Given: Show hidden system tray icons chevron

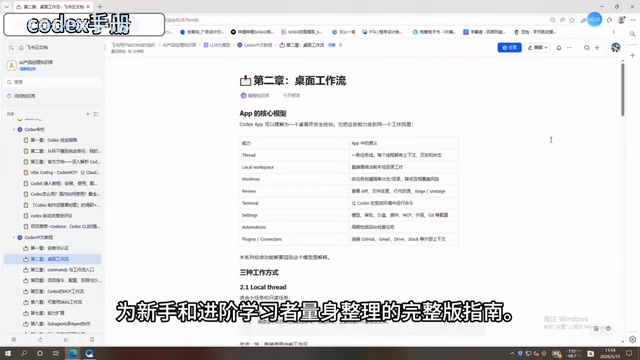Looking at the screenshot, I should pyautogui.click(x=512, y=353).
